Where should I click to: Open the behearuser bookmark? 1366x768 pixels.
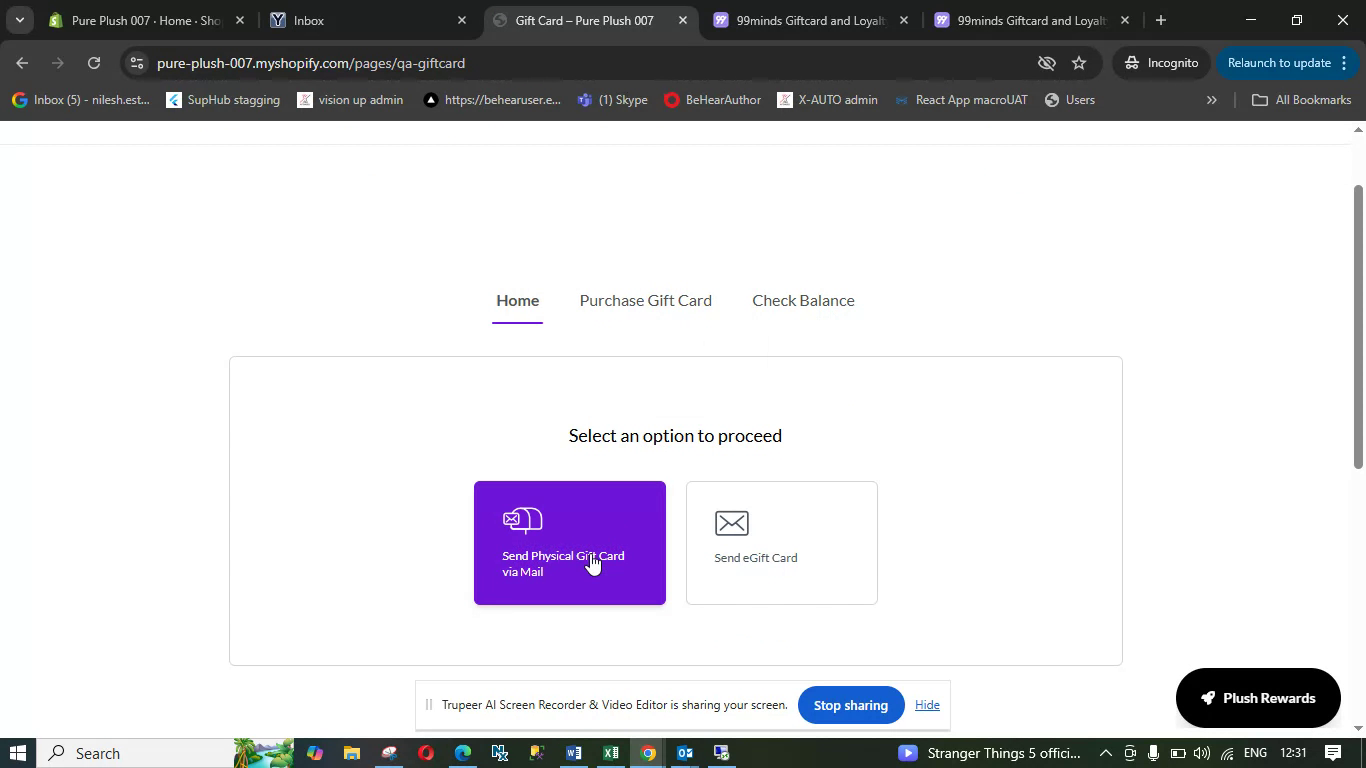(492, 100)
